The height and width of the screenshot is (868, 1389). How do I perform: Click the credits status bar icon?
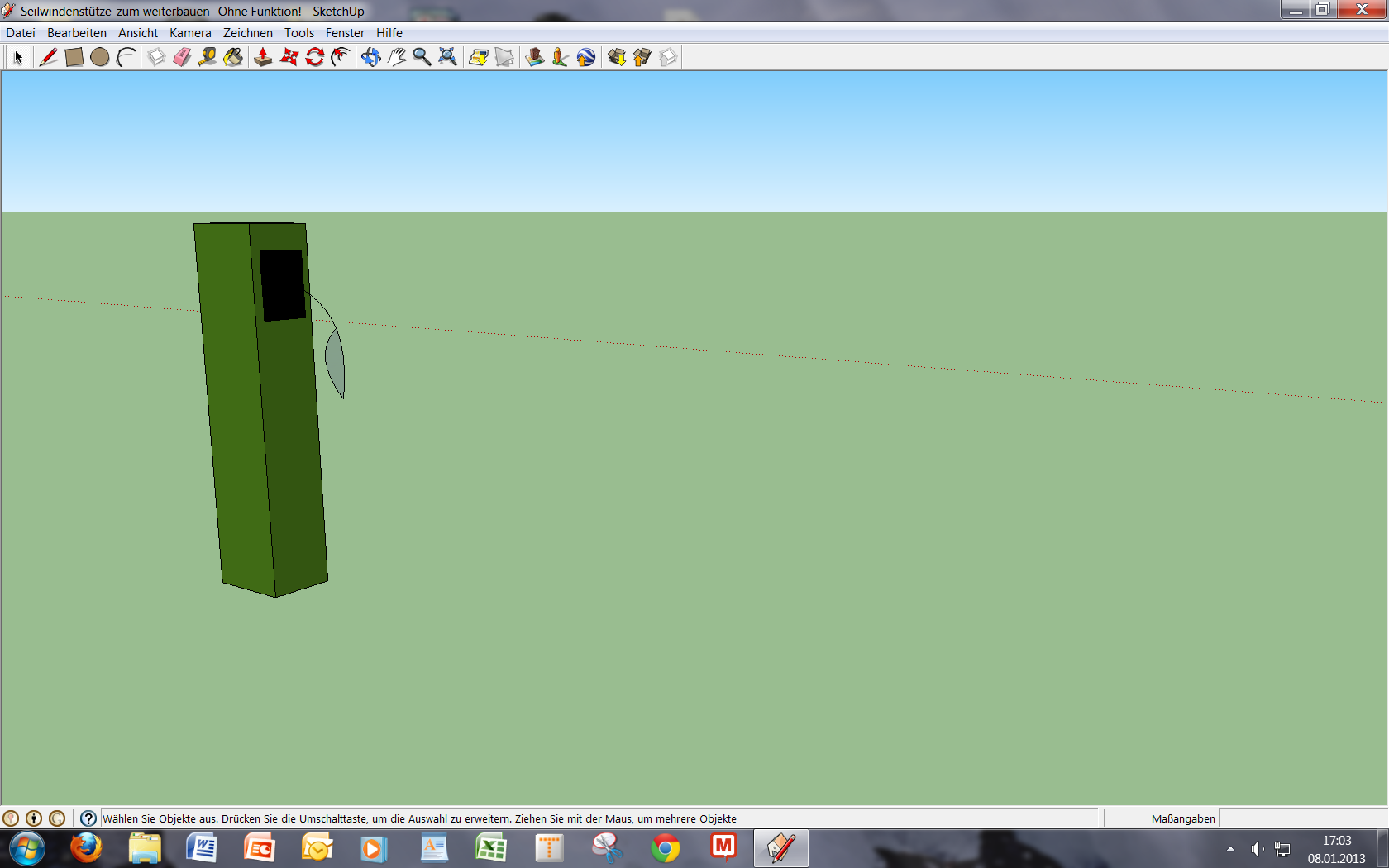pyautogui.click(x=34, y=818)
